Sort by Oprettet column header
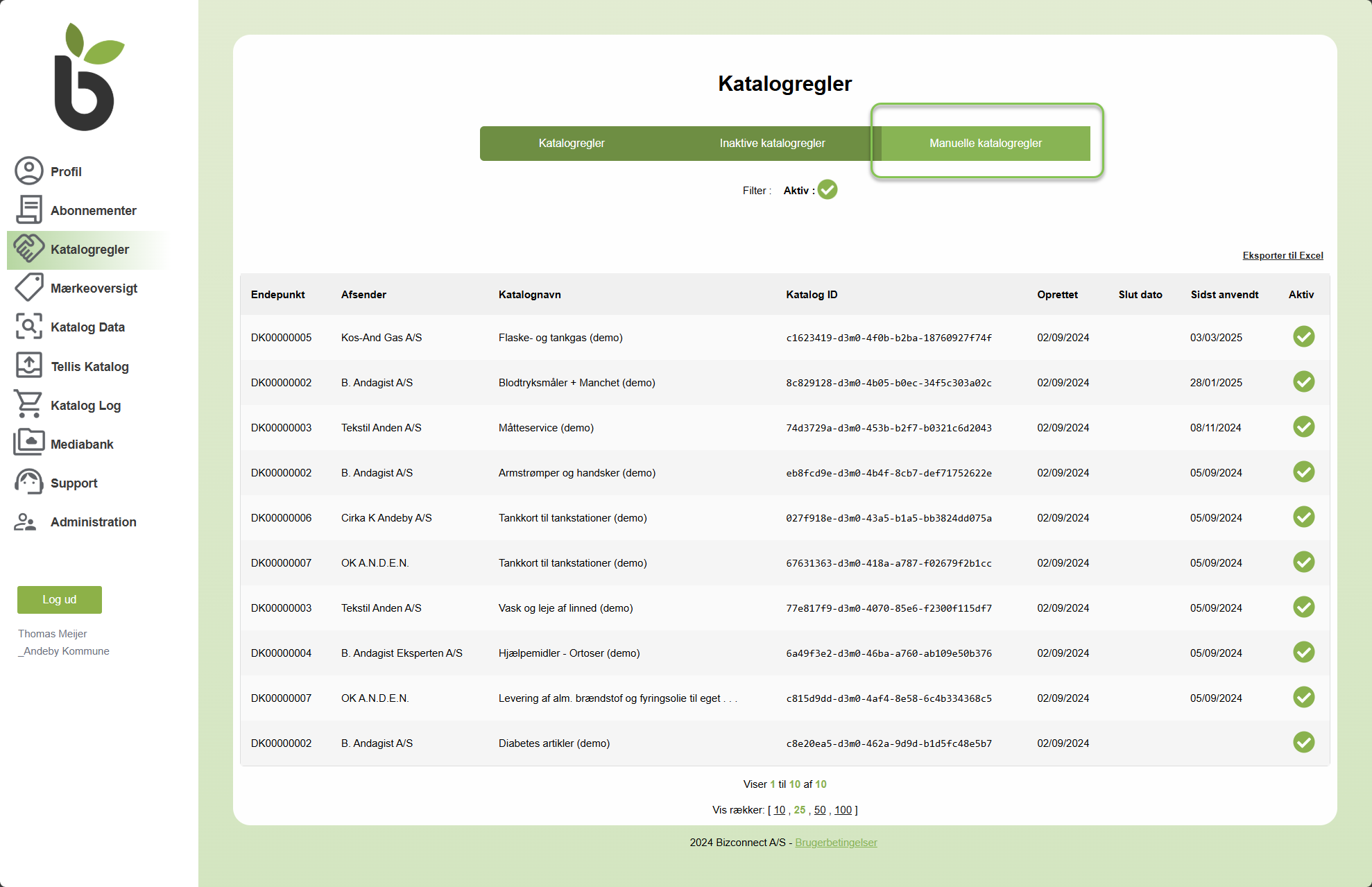1372x887 pixels. (x=1057, y=295)
